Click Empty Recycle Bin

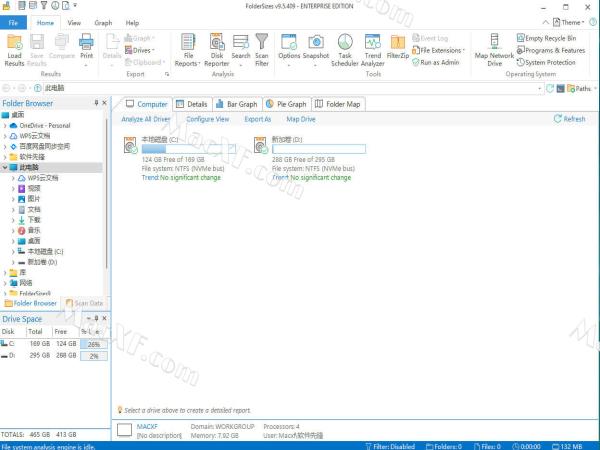pyautogui.click(x=546, y=38)
